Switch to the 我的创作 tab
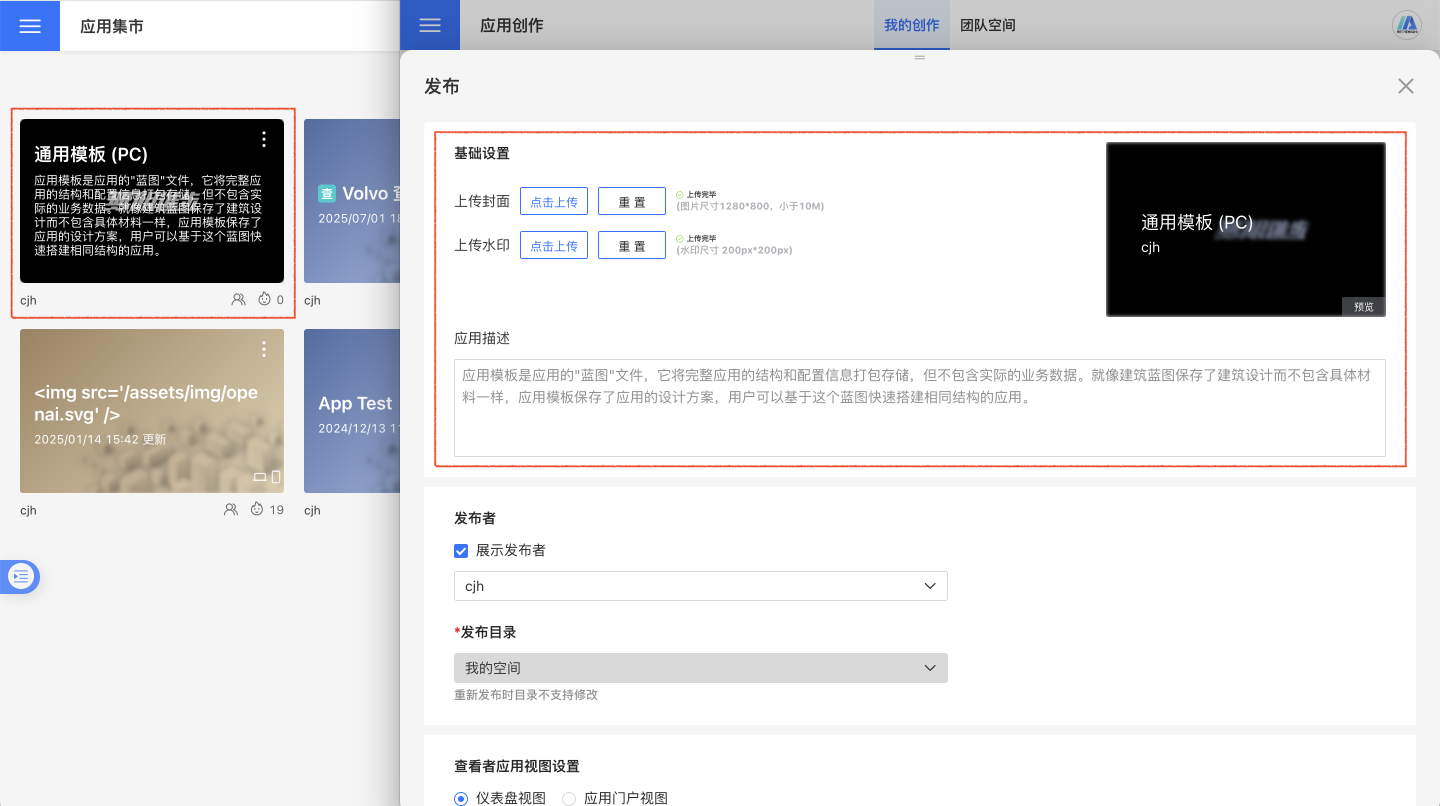The image size is (1440, 806). tap(911, 26)
